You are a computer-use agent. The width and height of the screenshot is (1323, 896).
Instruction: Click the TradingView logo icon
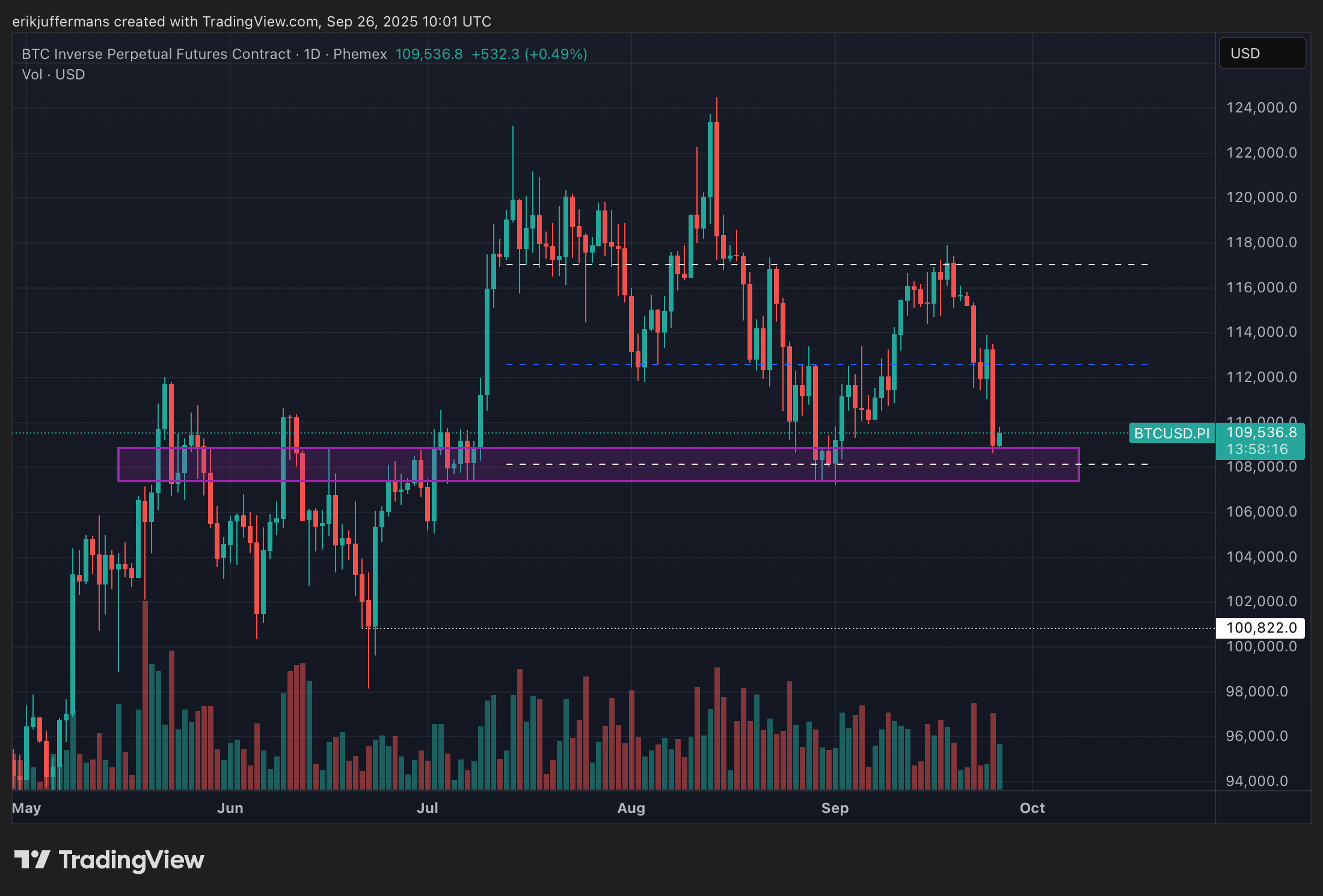coord(32,859)
